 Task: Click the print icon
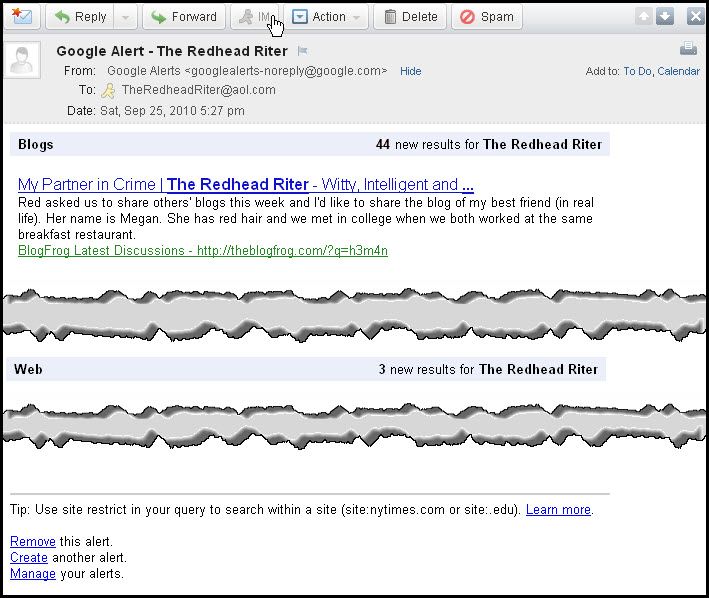688,48
